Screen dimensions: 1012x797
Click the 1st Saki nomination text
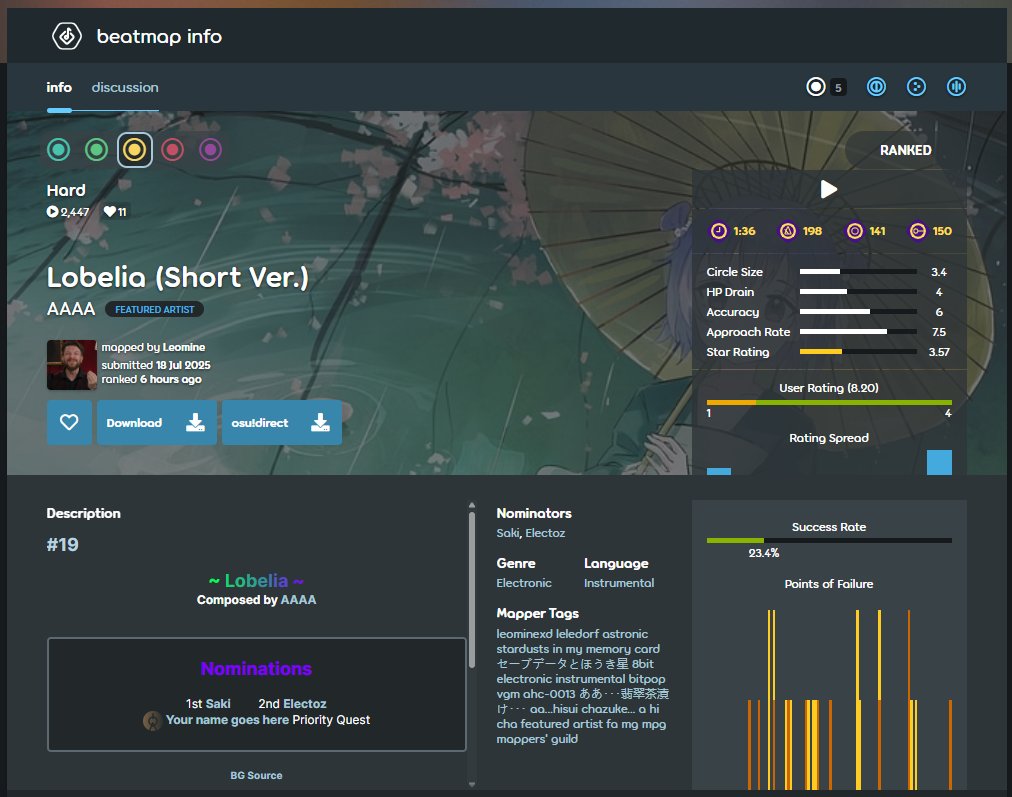coord(208,703)
